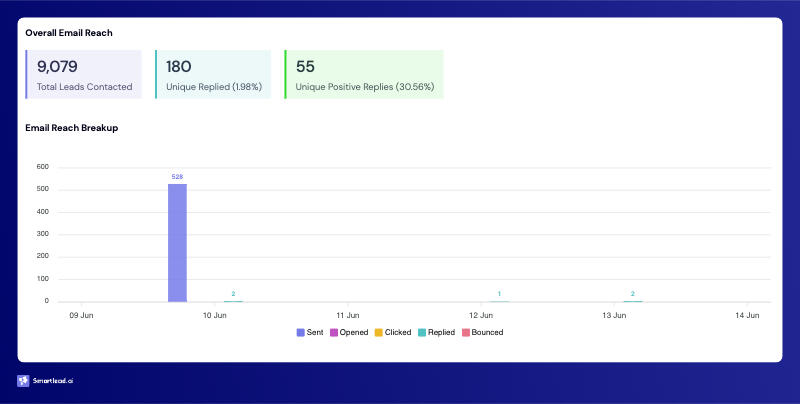
Task: Select the 14 Jun date axis label
Action: (x=746, y=315)
